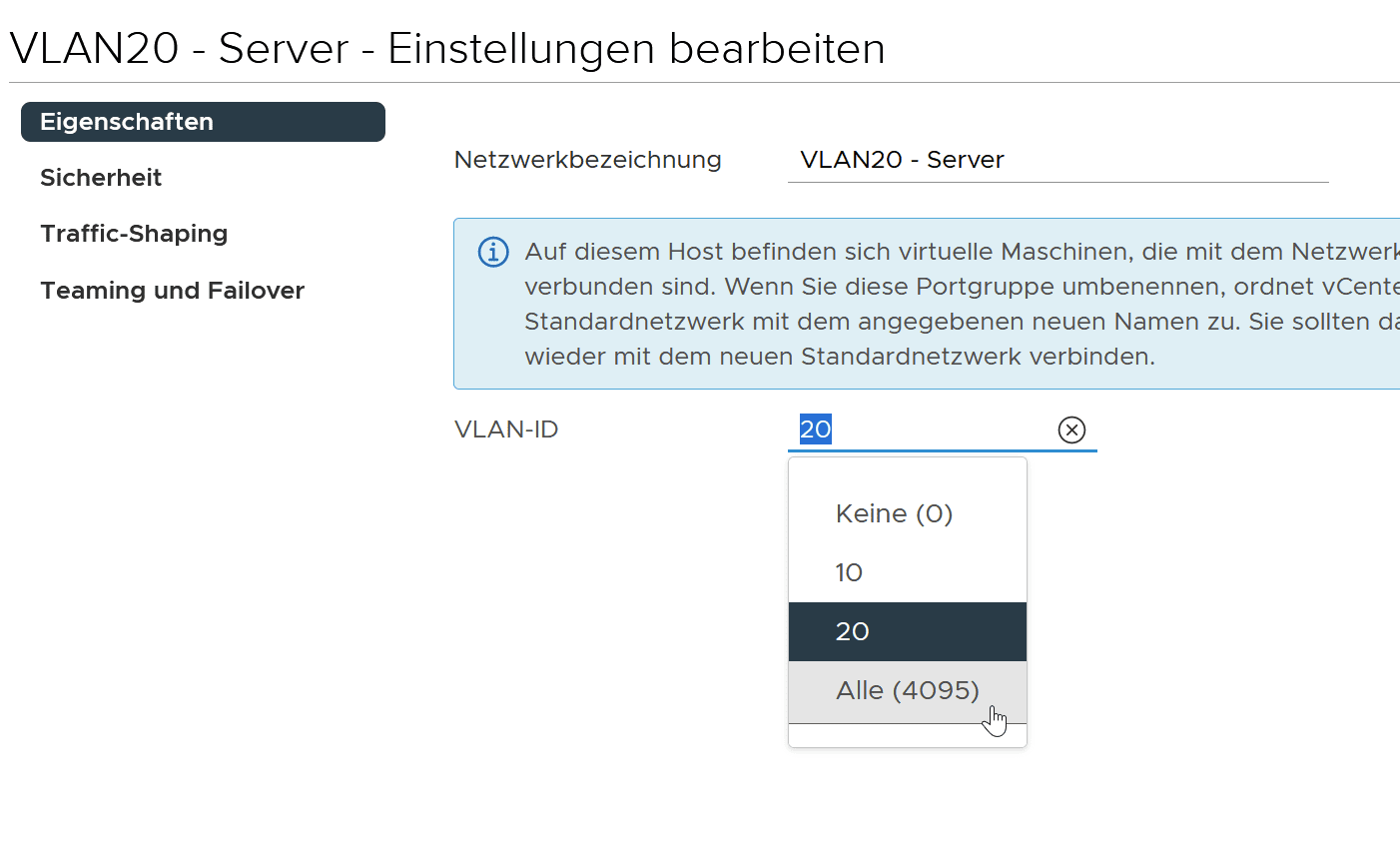This screenshot has height=851, width=1400.
Task: Click the empty space below Alle (4095) in the list
Action: [x=908, y=735]
